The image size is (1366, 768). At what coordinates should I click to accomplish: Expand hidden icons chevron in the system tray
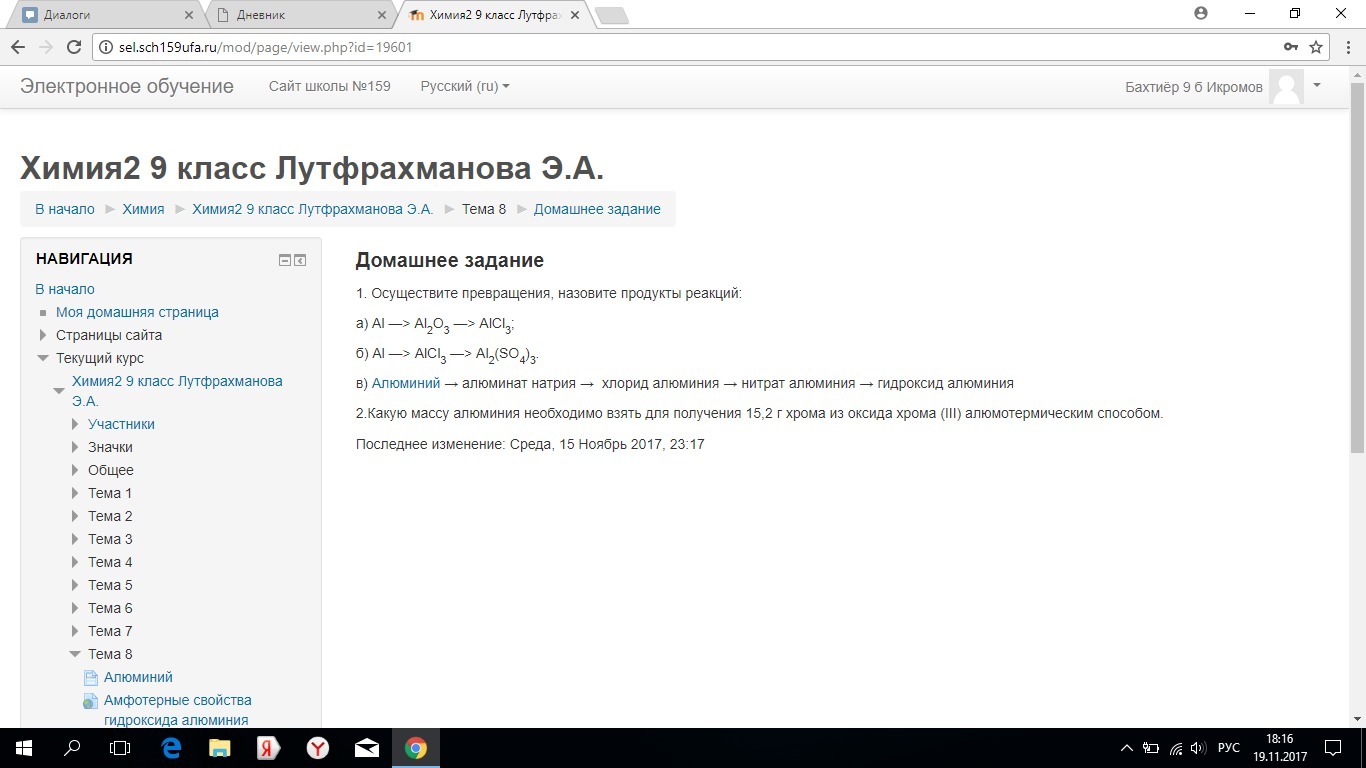coord(1126,747)
